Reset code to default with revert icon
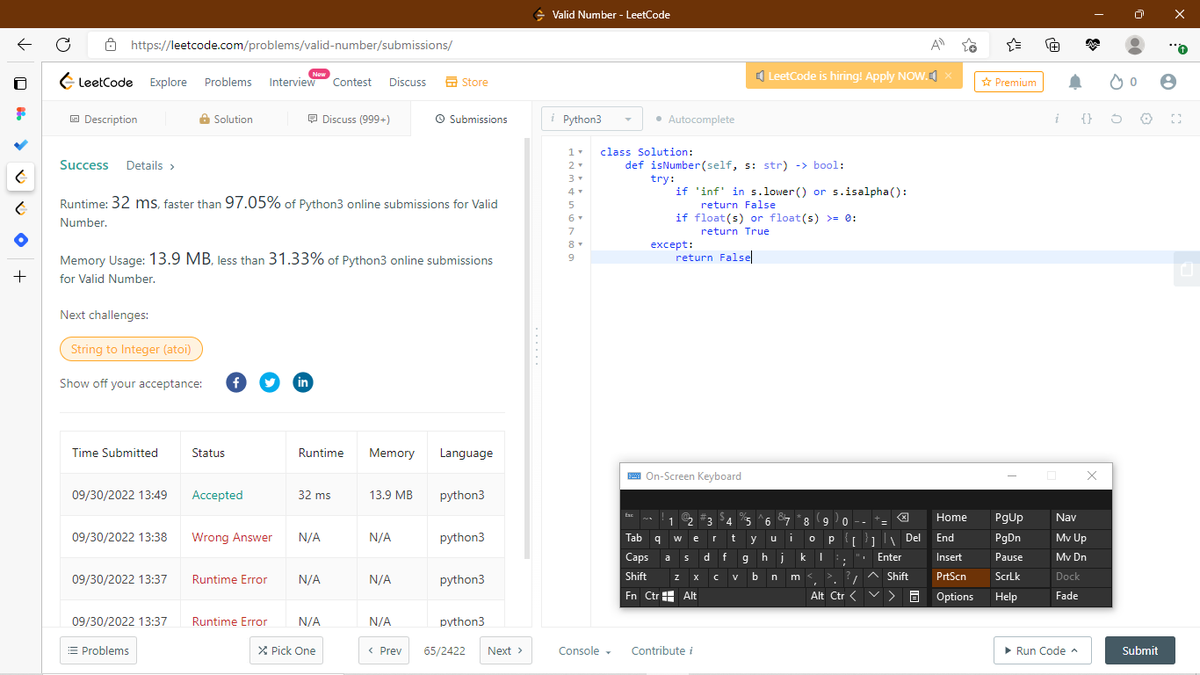 (1117, 119)
